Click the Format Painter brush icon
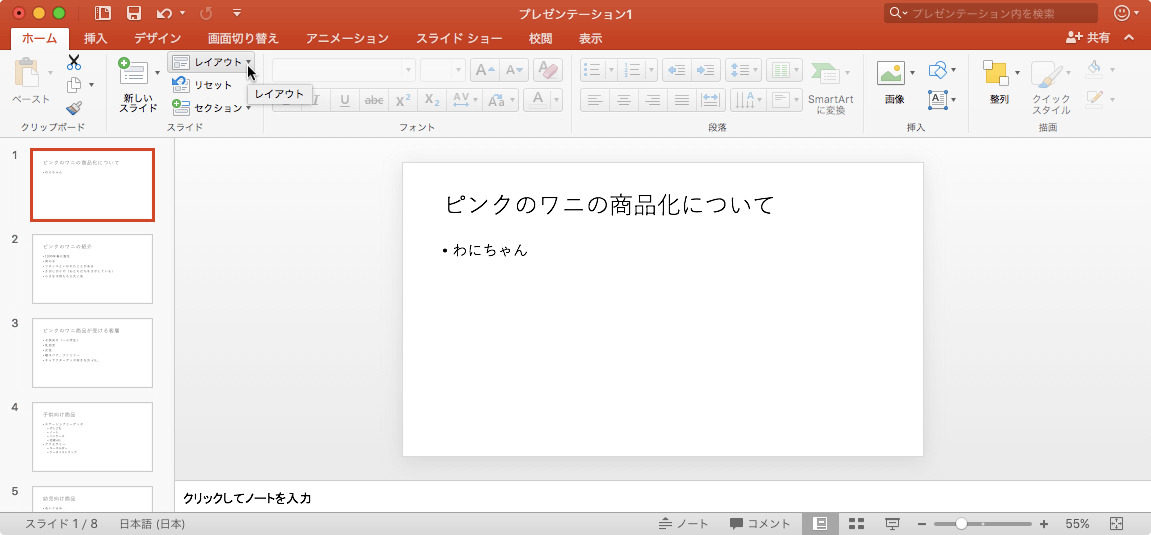 pyautogui.click(x=74, y=108)
